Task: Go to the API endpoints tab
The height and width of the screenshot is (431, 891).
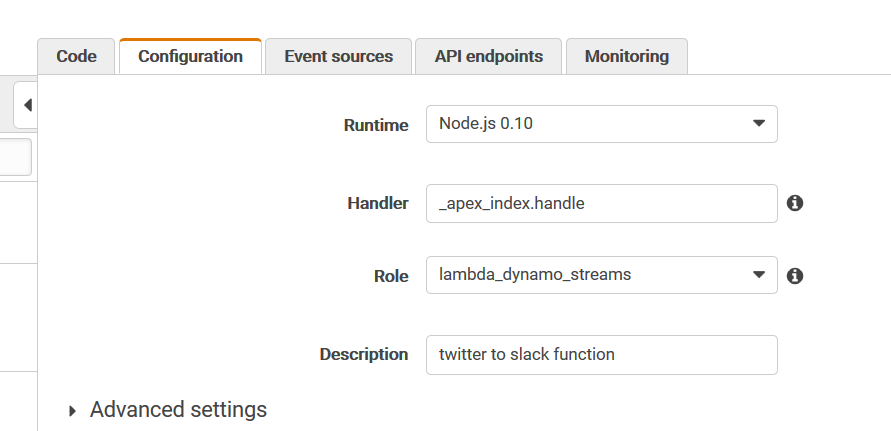Action: (488, 56)
